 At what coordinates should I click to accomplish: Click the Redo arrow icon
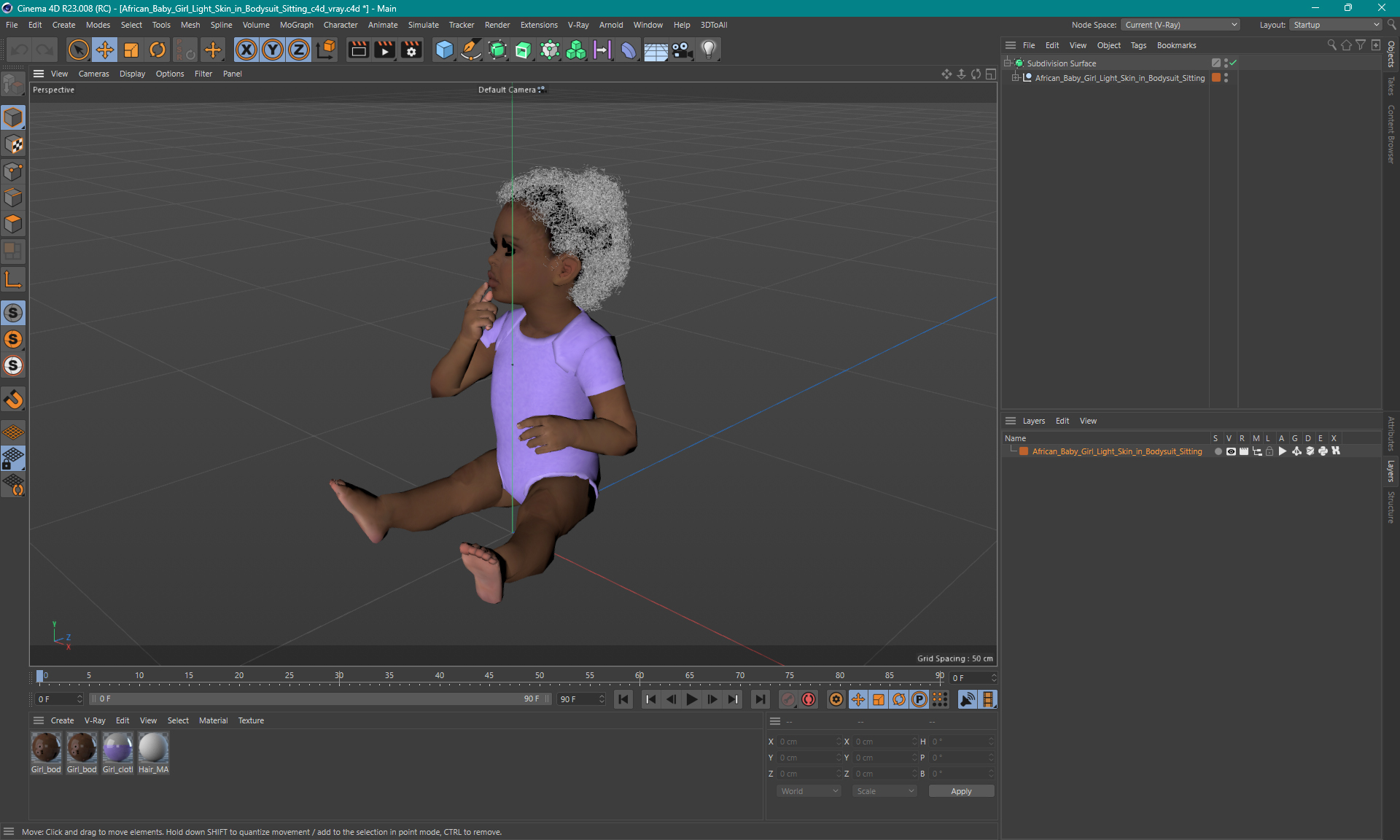pyautogui.click(x=45, y=50)
